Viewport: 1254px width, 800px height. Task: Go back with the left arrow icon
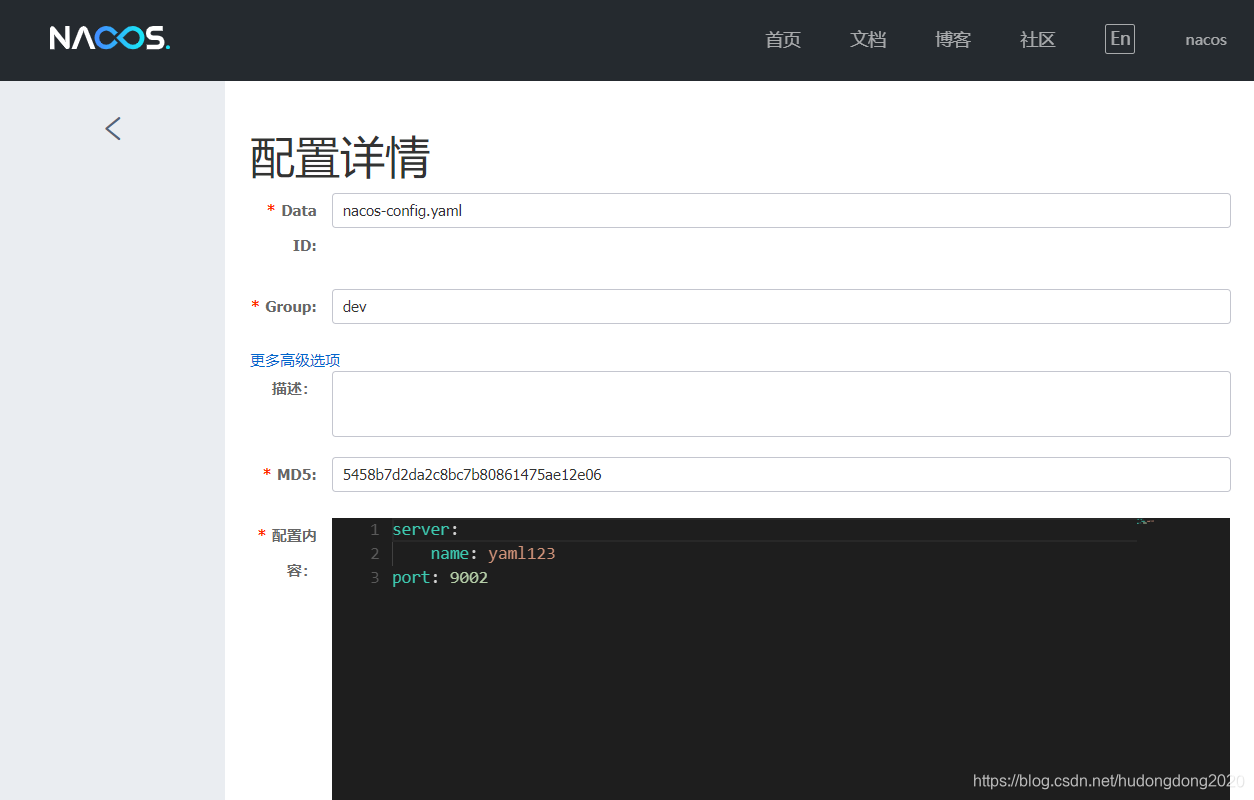point(113,128)
